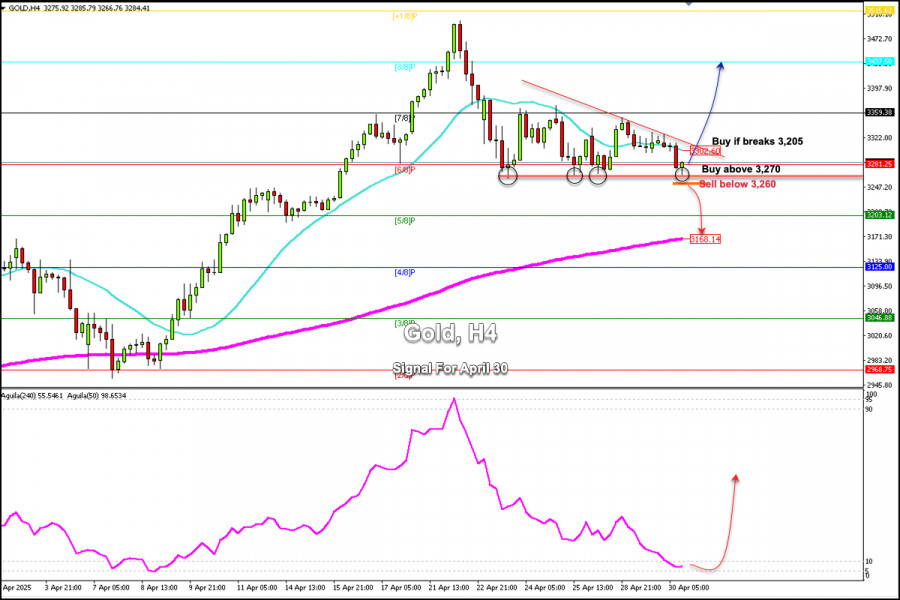Image resolution: width=900 pixels, height=600 pixels.
Task: Select the GOLD,H4 price header text
Action: 79,8
